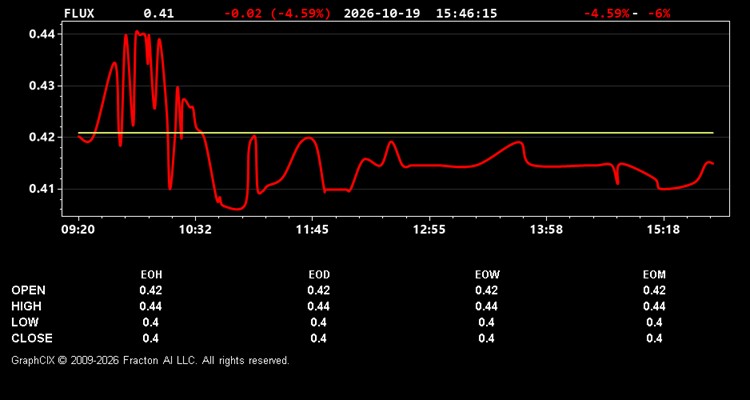Viewport: 750px width, 400px height.
Task: Click the change value -0.02 (-4.59%)
Action: coord(277,13)
